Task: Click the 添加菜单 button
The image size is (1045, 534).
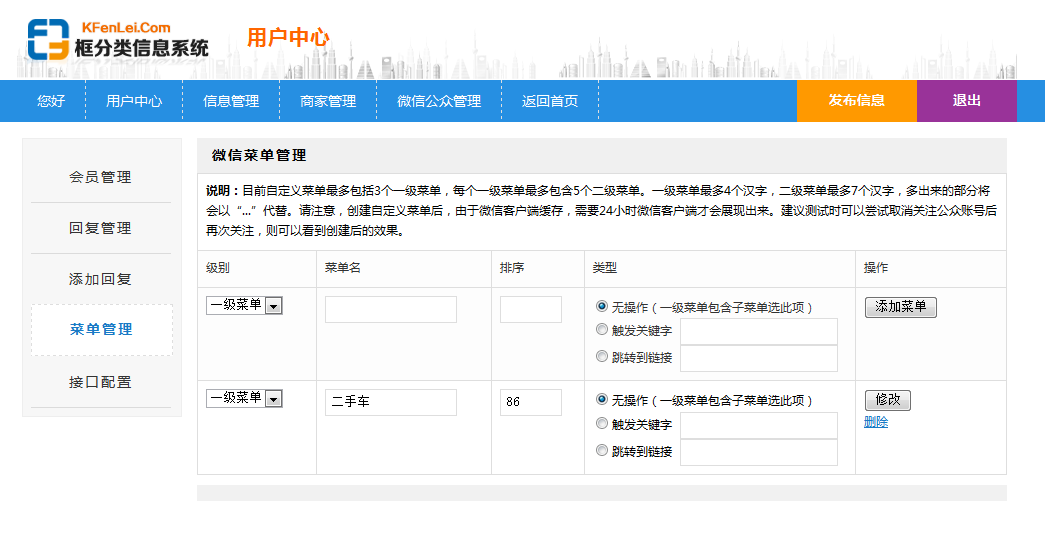Action: (x=900, y=307)
